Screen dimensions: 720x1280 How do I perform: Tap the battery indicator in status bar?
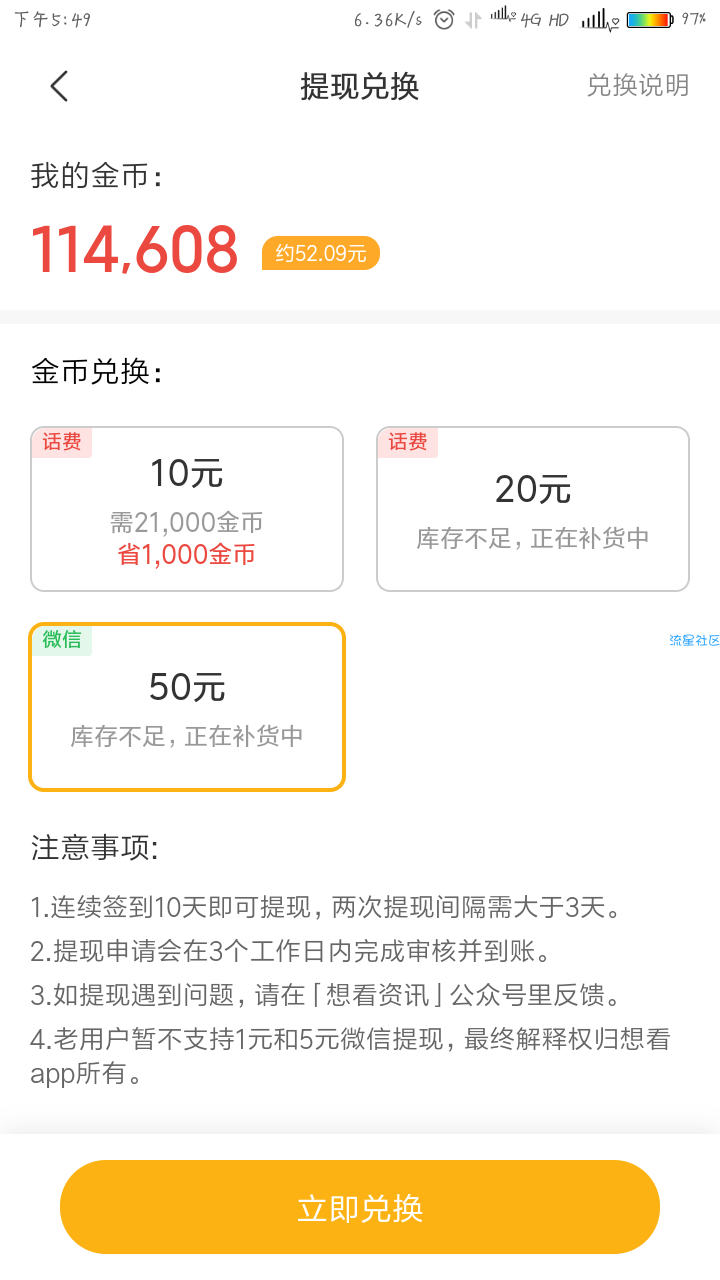(x=649, y=20)
